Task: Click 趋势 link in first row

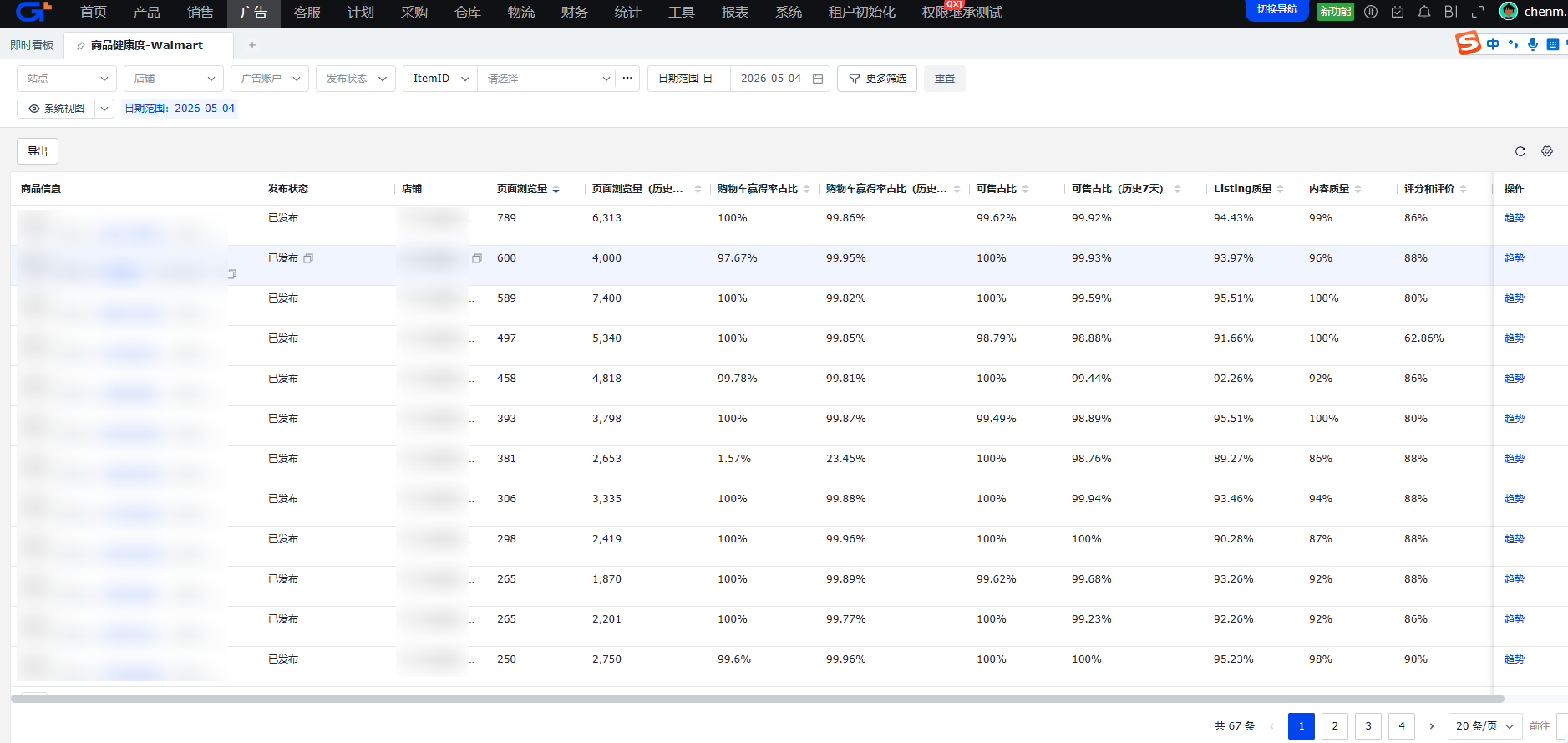Action: pyautogui.click(x=1515, y=218)
